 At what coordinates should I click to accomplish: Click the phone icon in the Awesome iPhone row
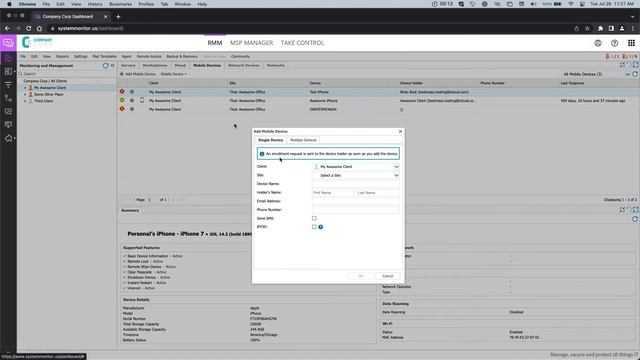pyautogui.click(x=142, y=100)
